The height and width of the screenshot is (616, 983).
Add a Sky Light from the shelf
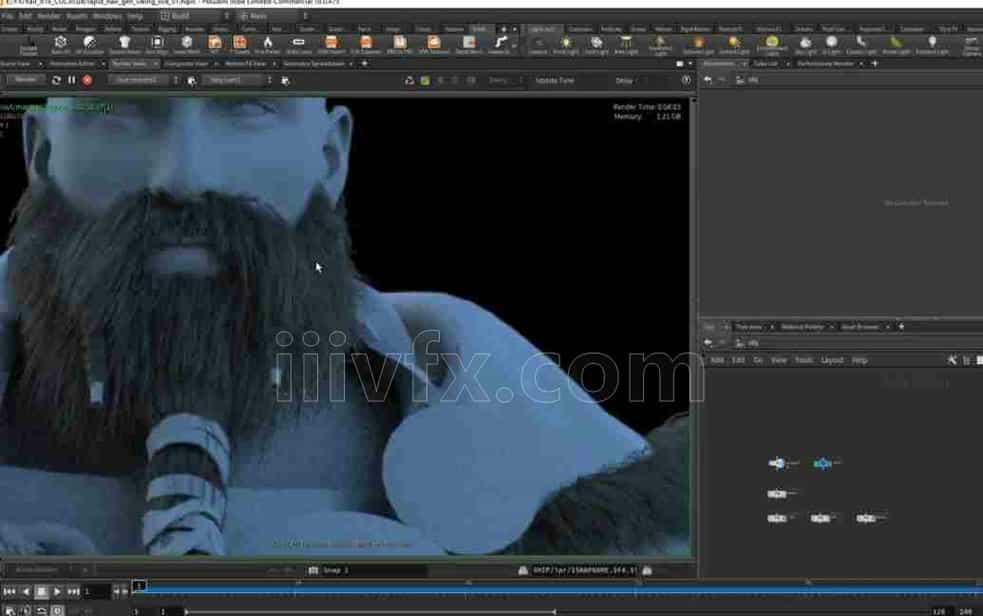(806, 44)
